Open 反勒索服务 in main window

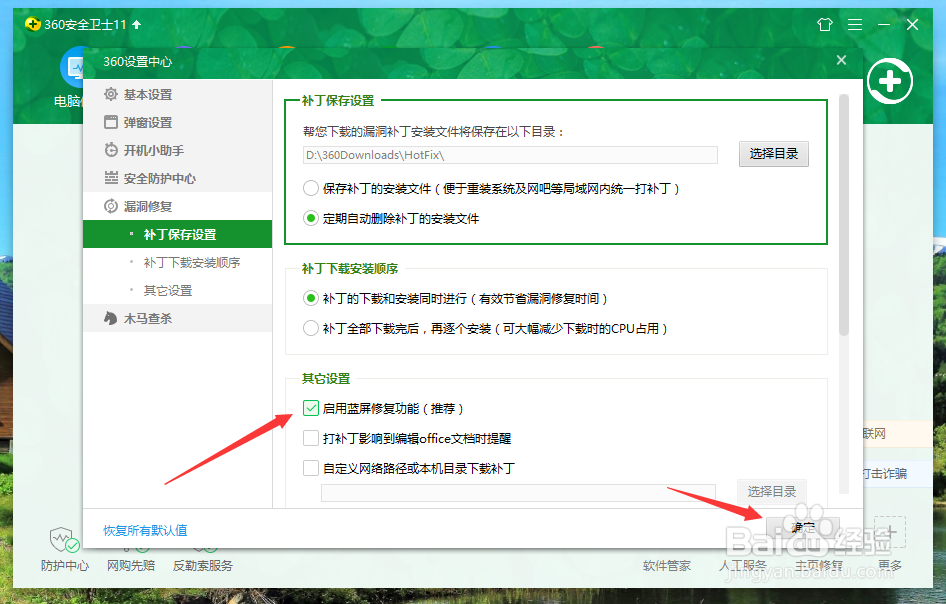point(203,565)
